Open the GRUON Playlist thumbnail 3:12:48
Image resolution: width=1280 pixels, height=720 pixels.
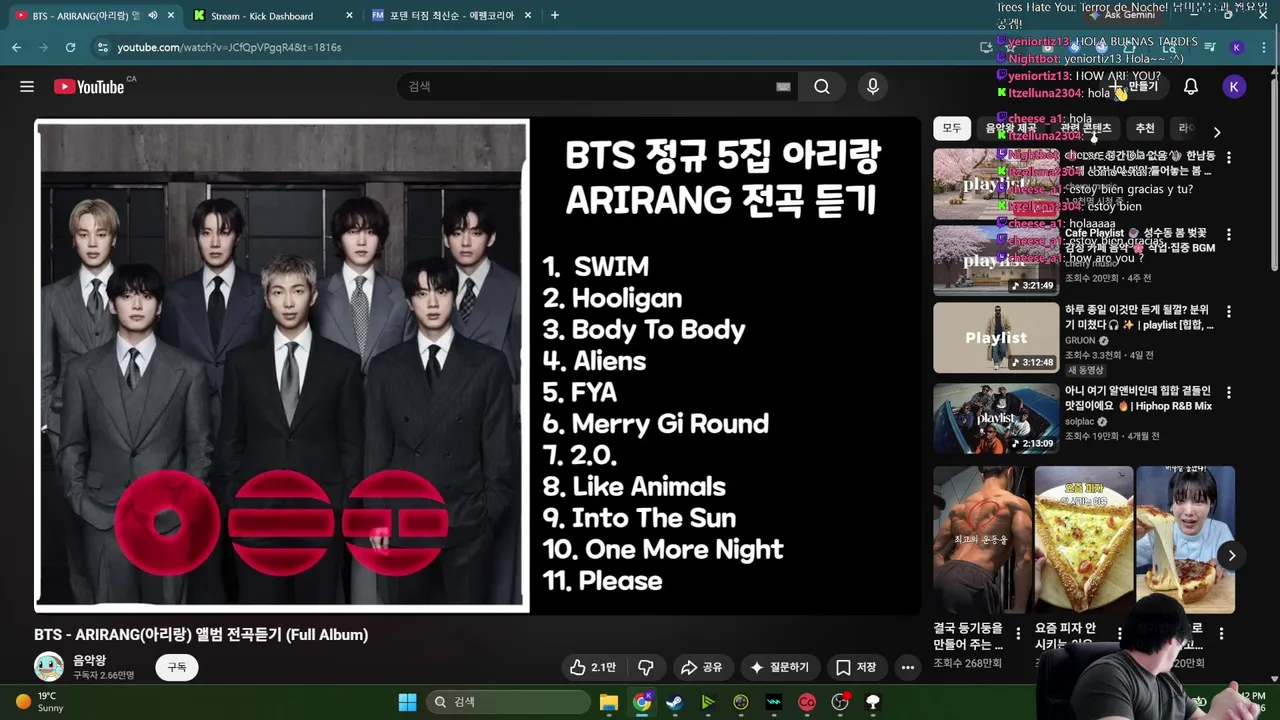[x=996, y=338]
